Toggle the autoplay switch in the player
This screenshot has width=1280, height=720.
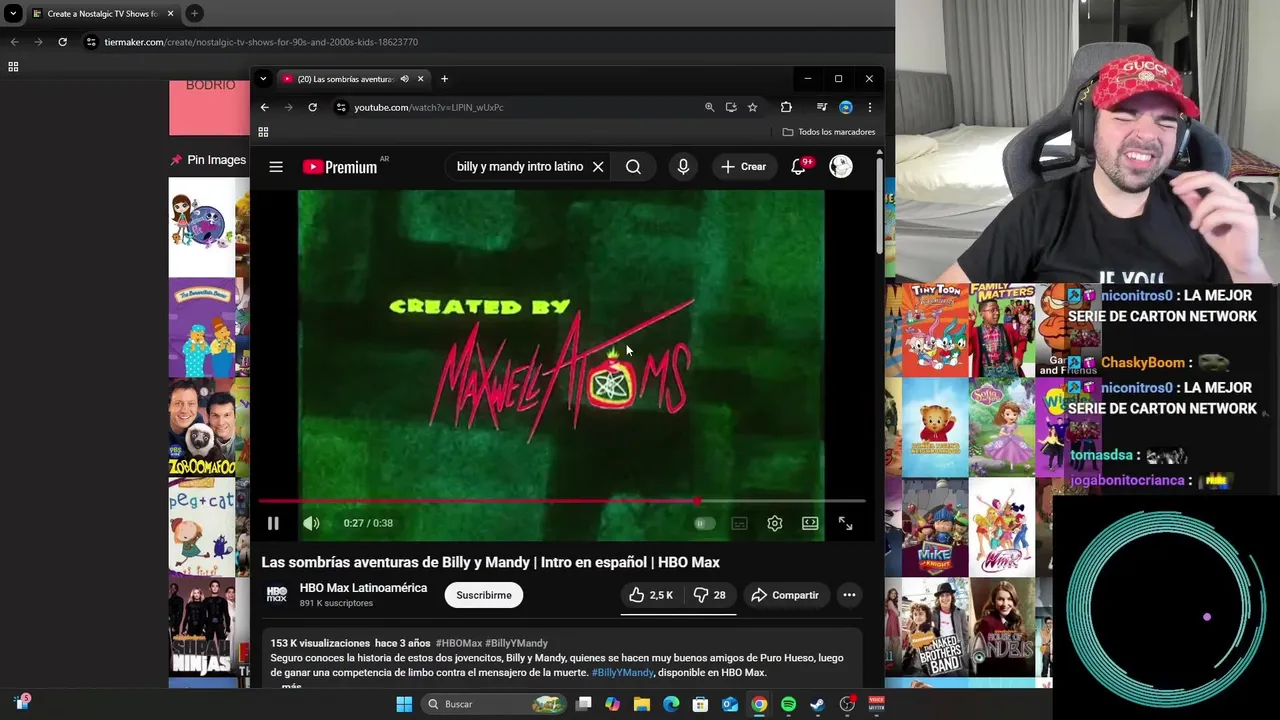pos(704,523)
